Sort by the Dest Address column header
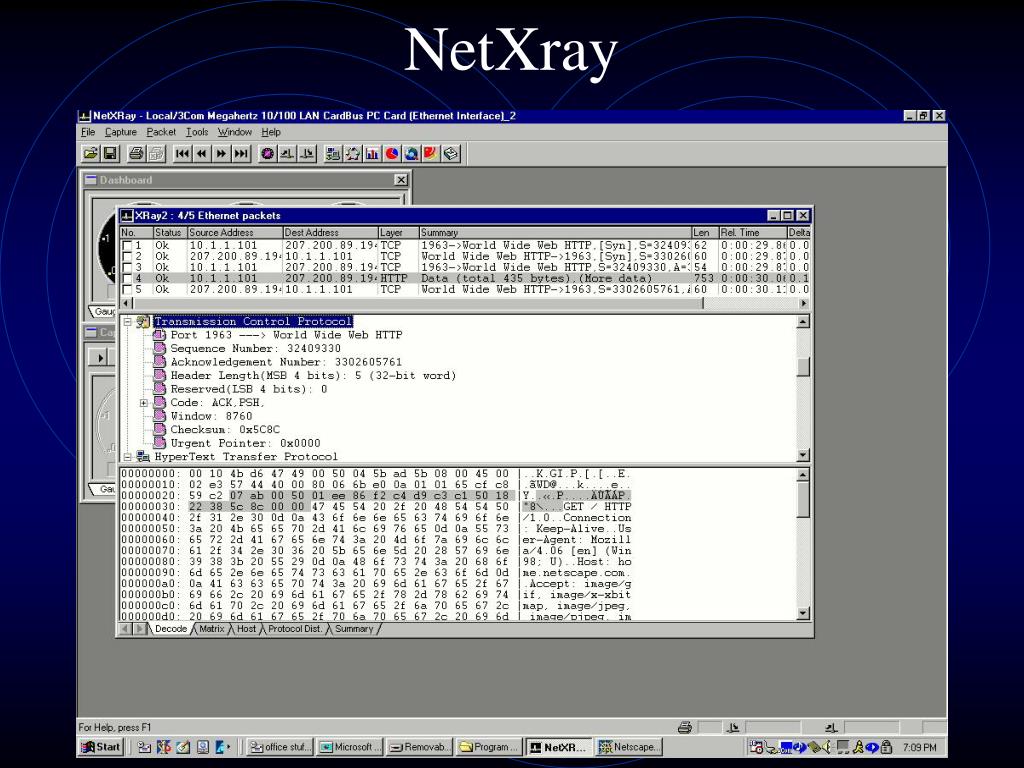This screenshot has width=1024, height=768. click(x=330, y=232)
